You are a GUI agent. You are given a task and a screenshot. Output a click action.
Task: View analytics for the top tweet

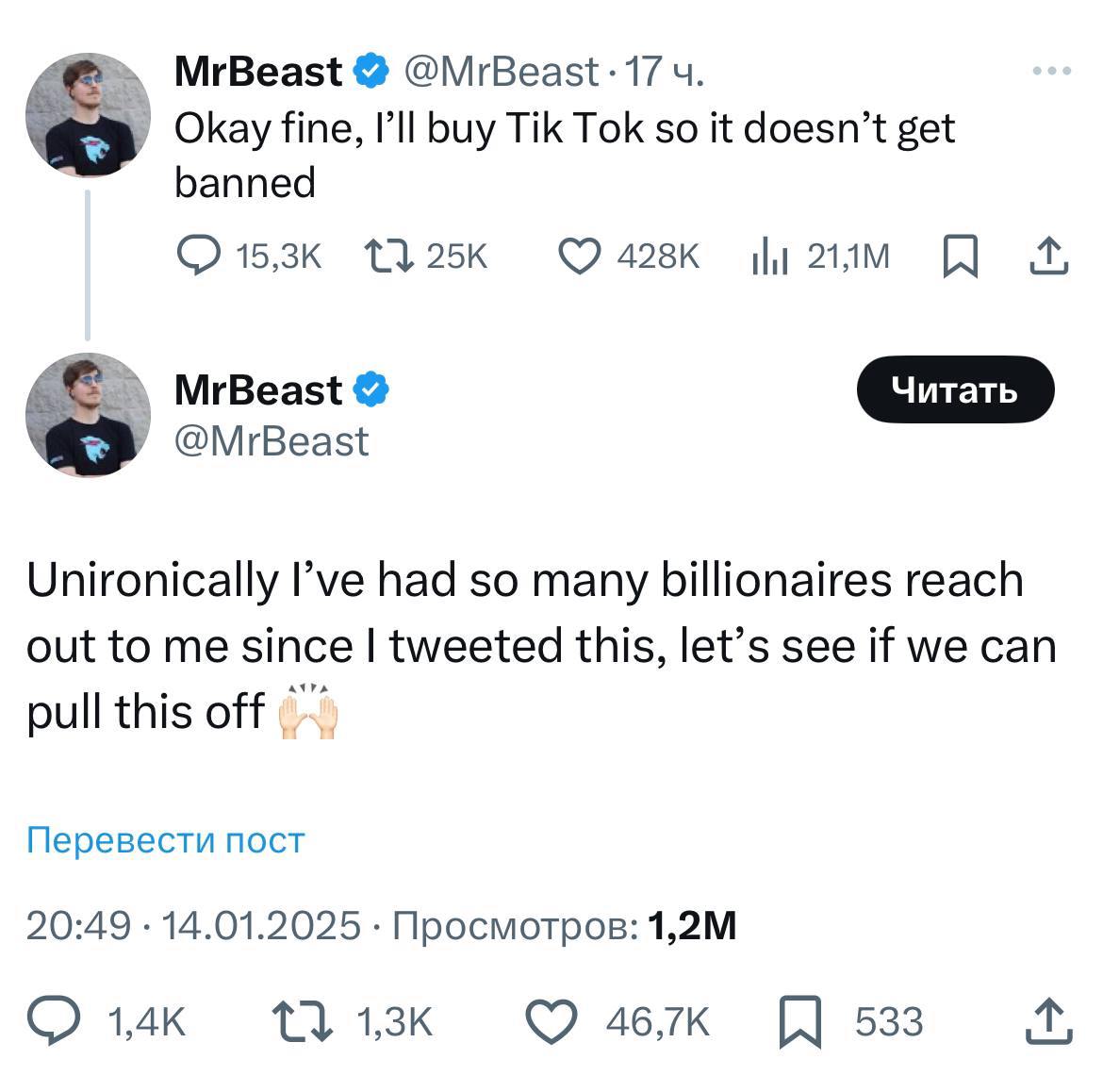point(769,256)
